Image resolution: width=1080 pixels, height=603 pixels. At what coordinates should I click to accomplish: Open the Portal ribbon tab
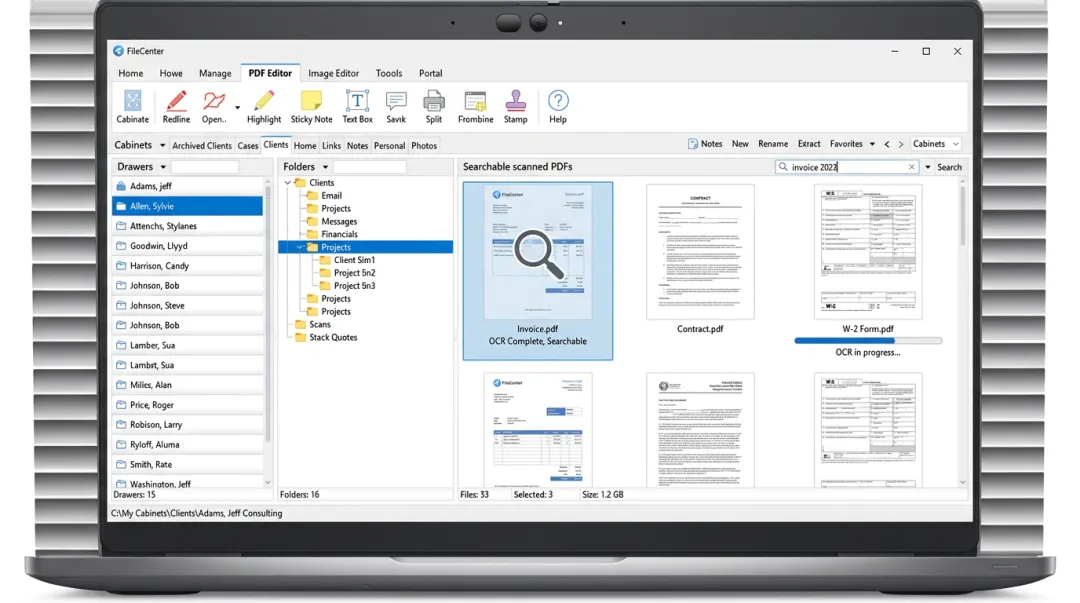tap(430, 73)
